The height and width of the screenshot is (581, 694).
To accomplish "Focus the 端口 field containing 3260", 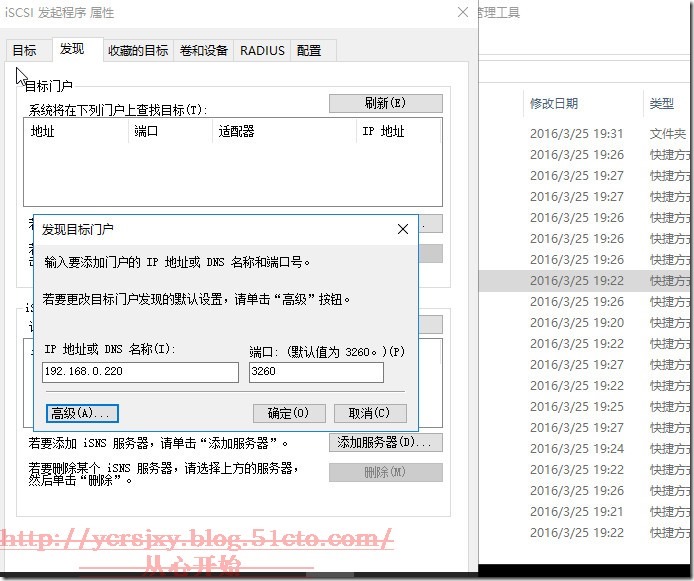I will click(x=316, y=372).
